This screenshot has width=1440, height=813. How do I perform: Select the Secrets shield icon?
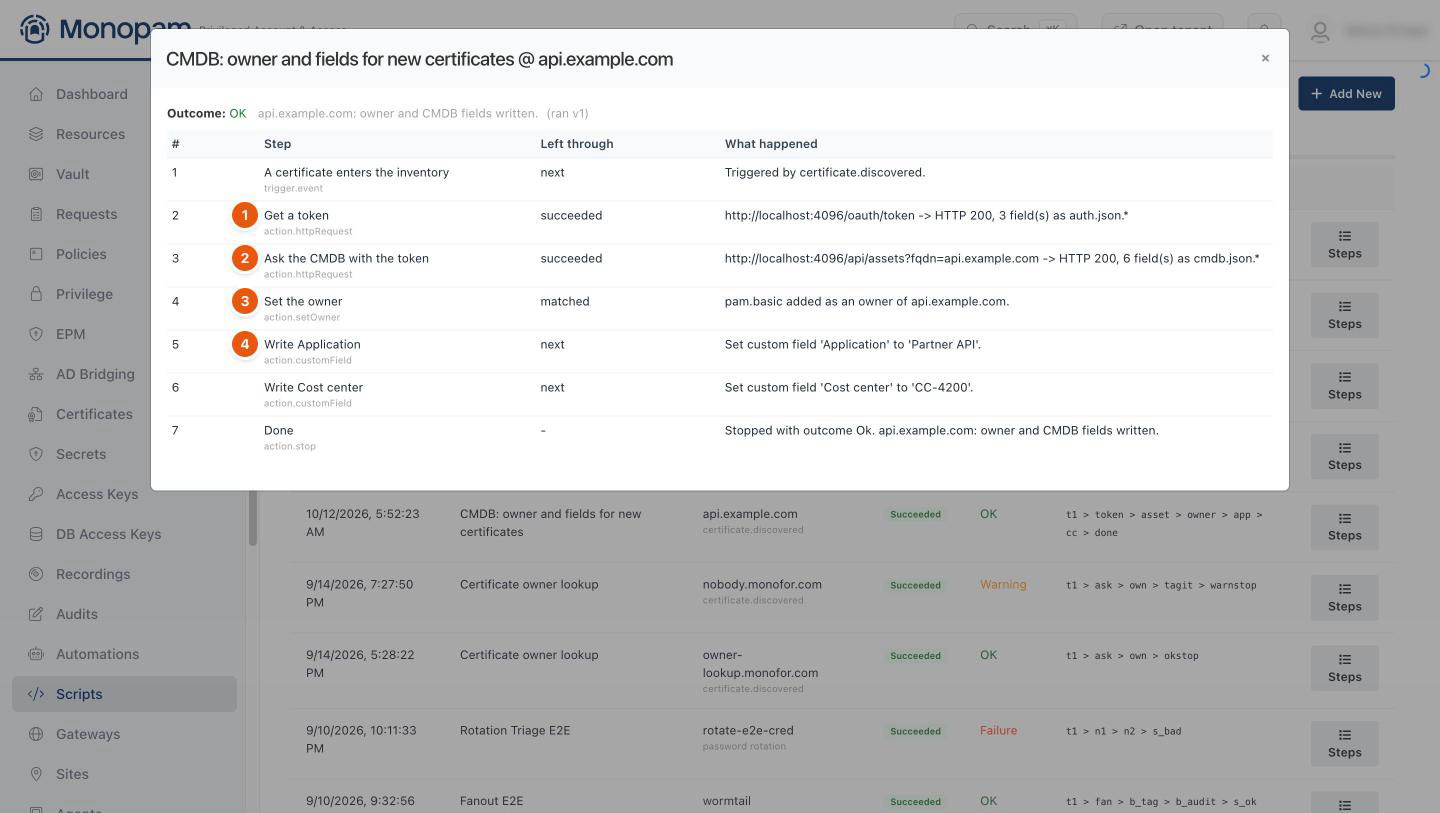[x=36, y=454]
